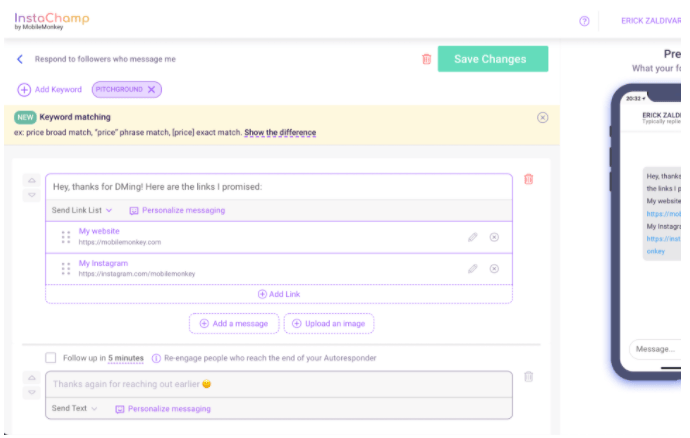Remove the My Instagram link
This screenshot has width=690, height=438.
[494, 269]
